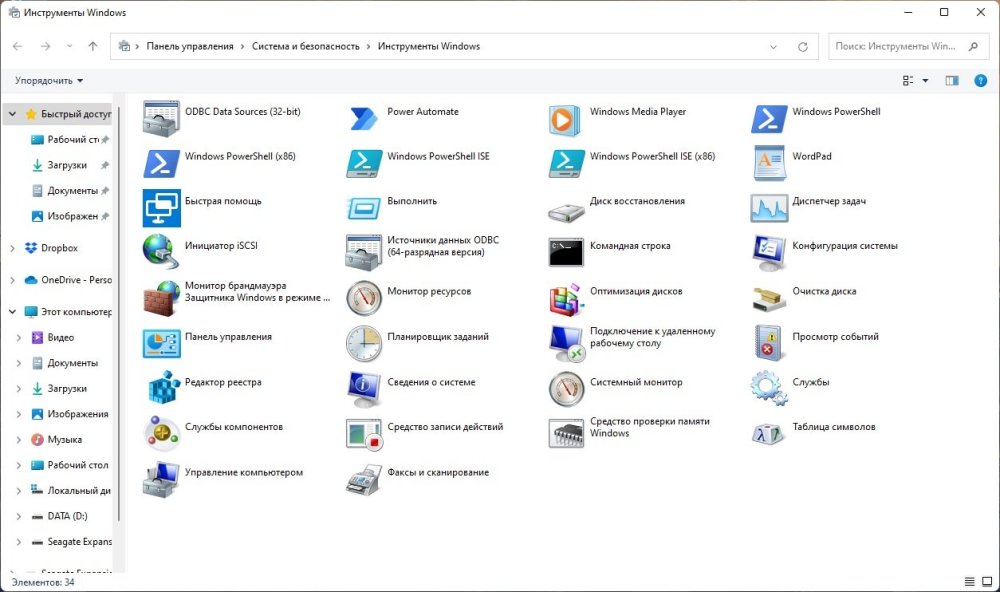Click Система и безопасность in breadcrumb

point(305,46)
